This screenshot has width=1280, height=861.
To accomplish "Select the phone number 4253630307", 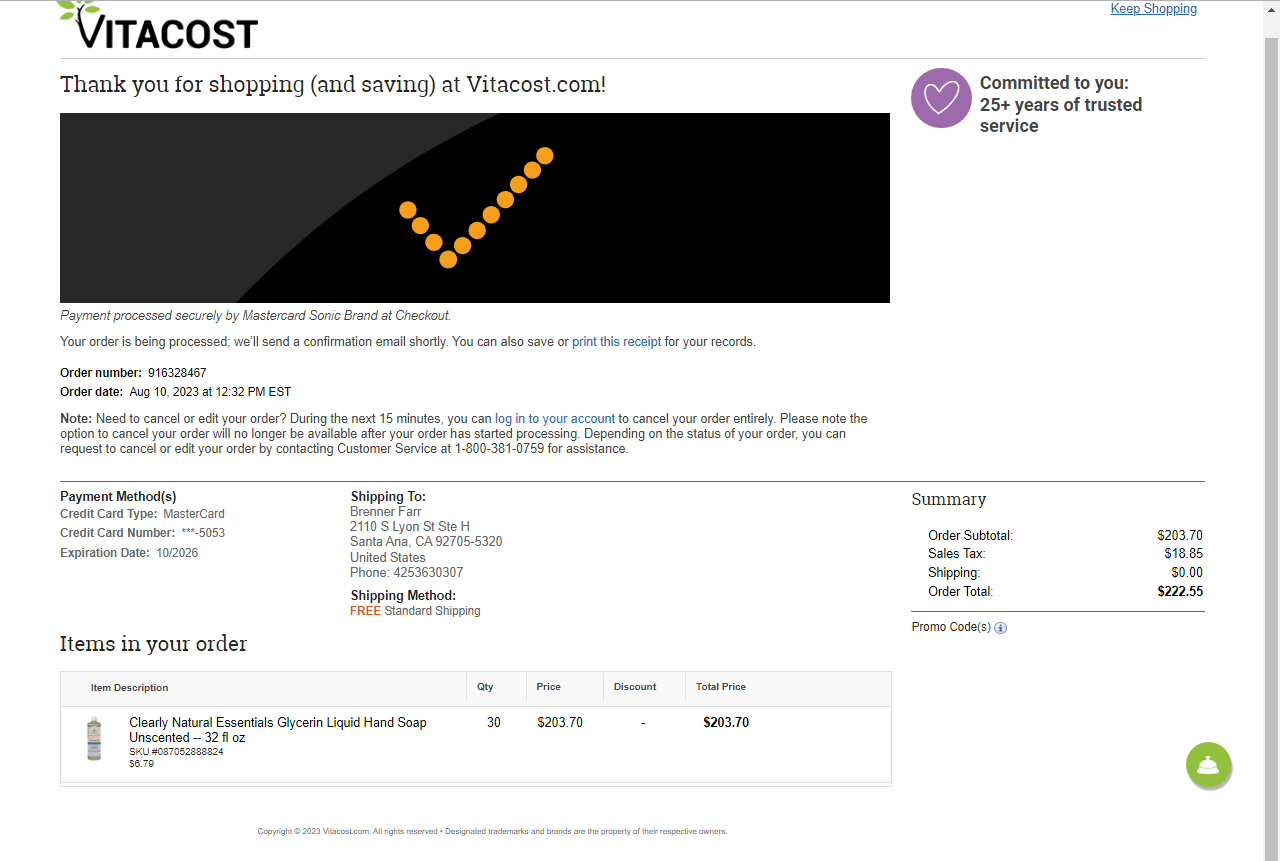I will coord(428,573).
